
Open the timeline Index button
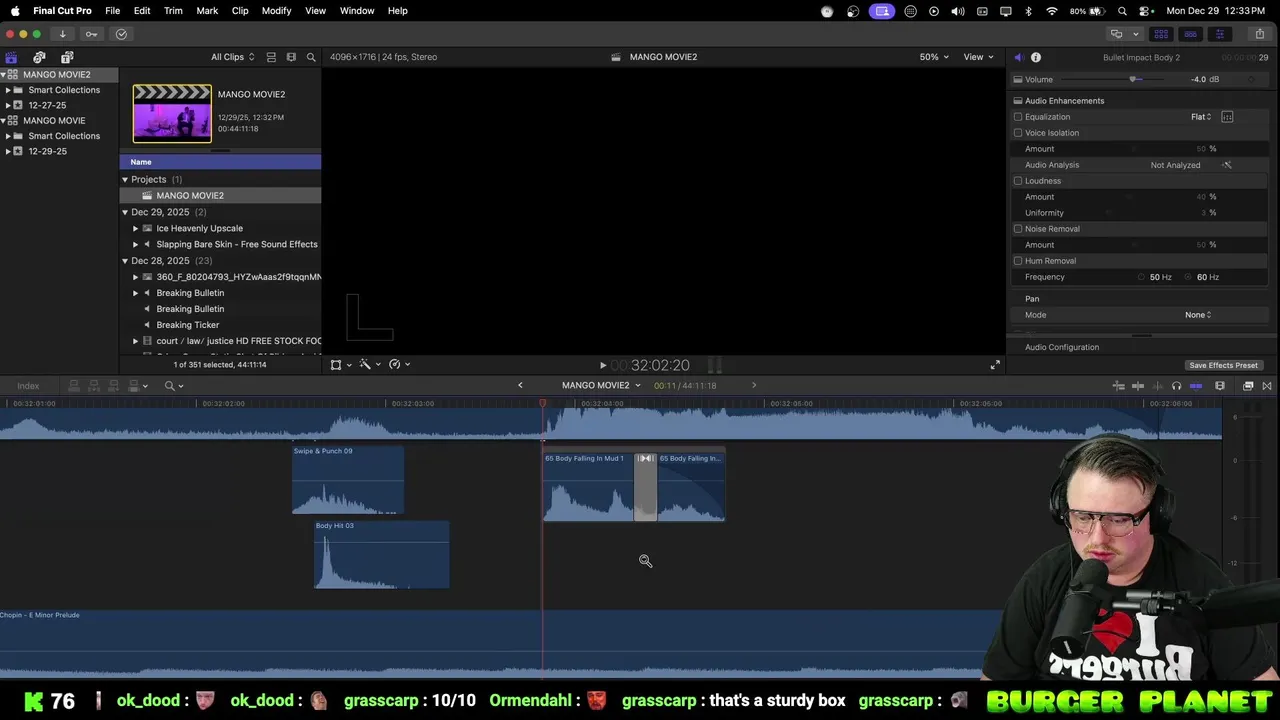pos(28,386)
